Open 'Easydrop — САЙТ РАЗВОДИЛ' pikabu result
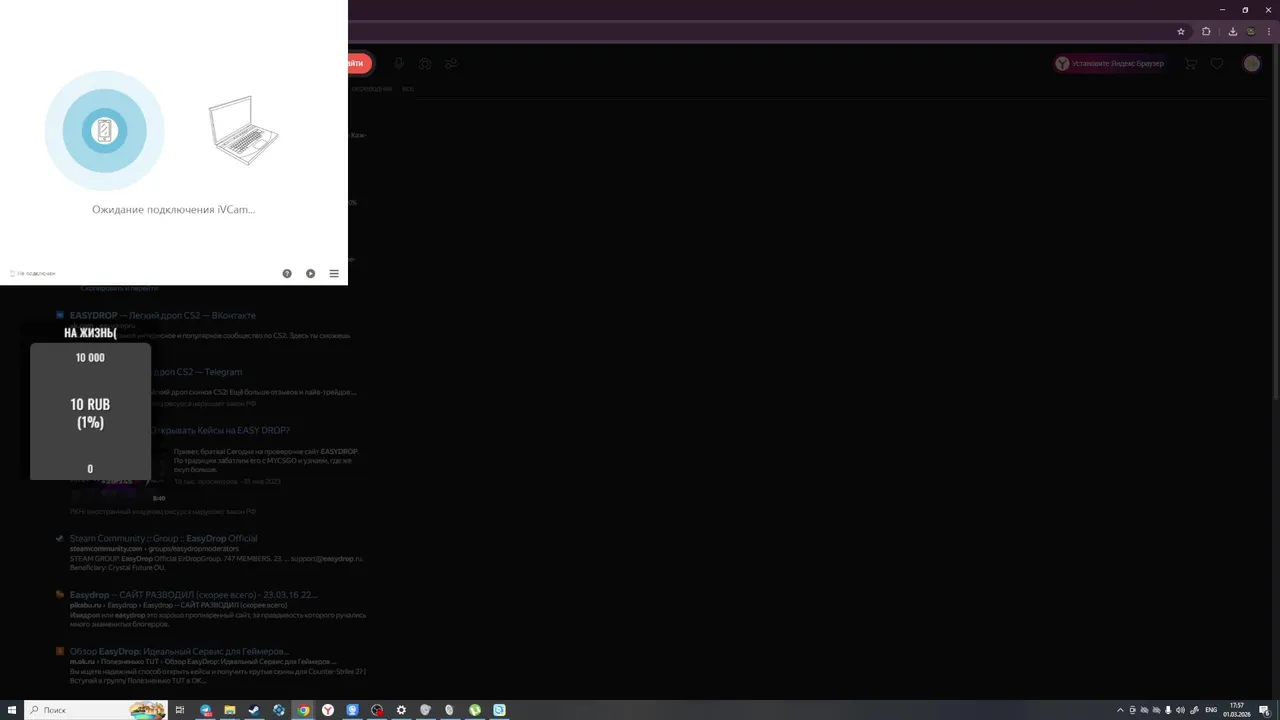Screen dimensions: 1280x720 [x=193, y=594]
